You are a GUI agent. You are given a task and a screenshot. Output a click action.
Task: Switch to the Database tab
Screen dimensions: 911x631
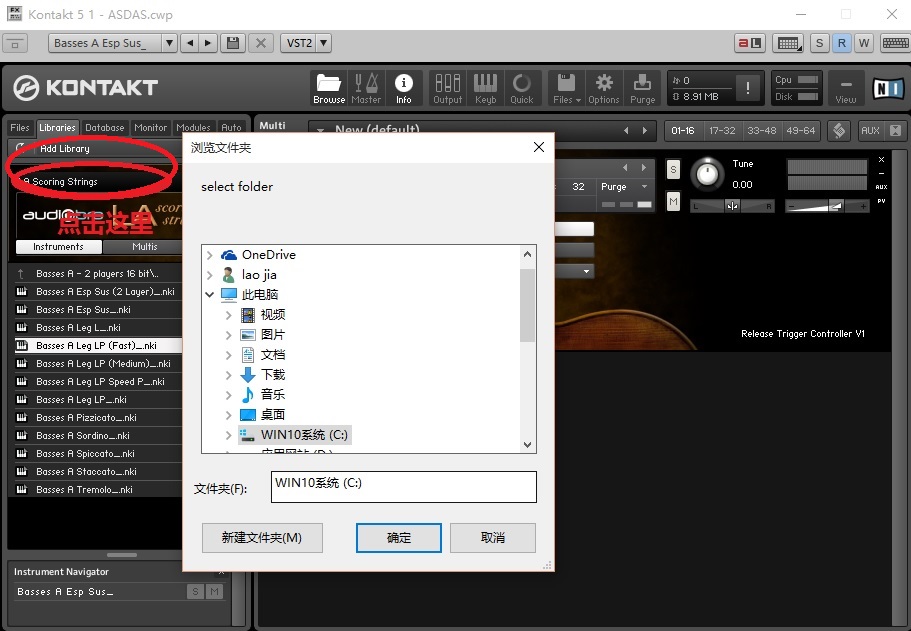pos(104,128)
